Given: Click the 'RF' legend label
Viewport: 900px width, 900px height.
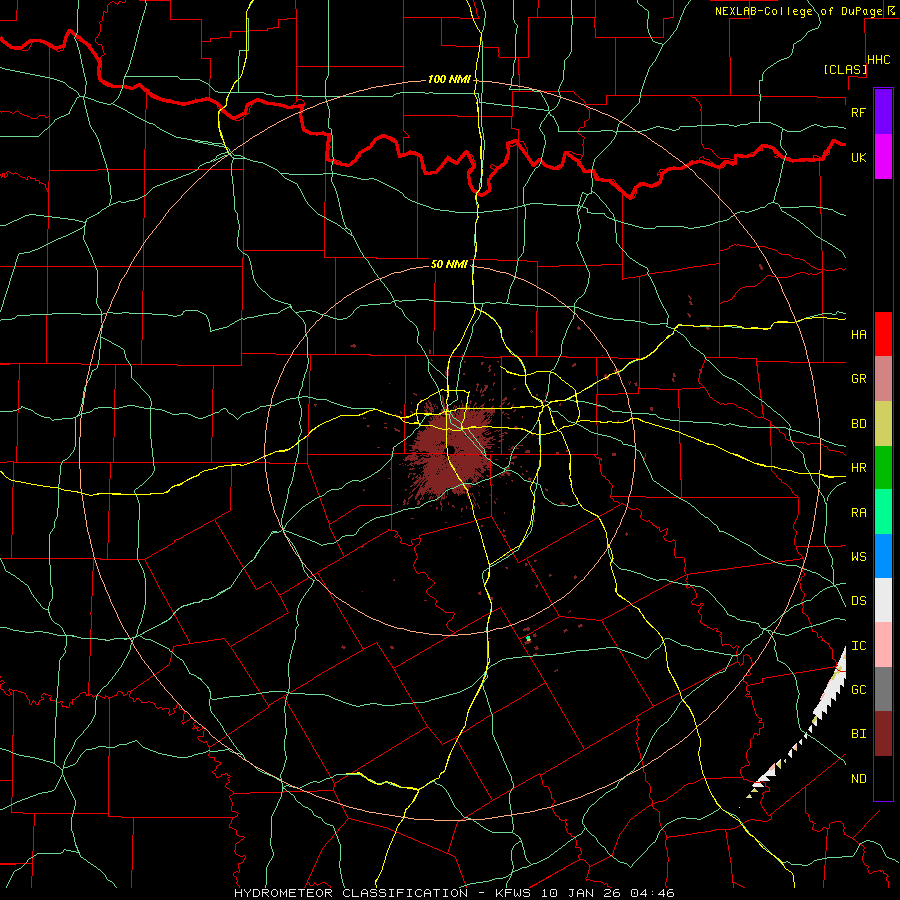Looking at the screenshot, I should (858, 112).
